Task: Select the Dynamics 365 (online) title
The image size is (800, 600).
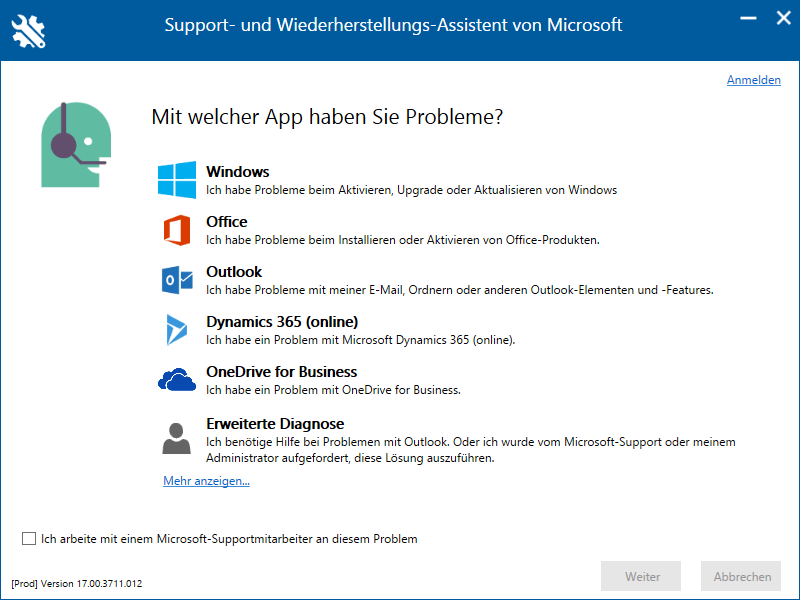Action: point(282,322)
